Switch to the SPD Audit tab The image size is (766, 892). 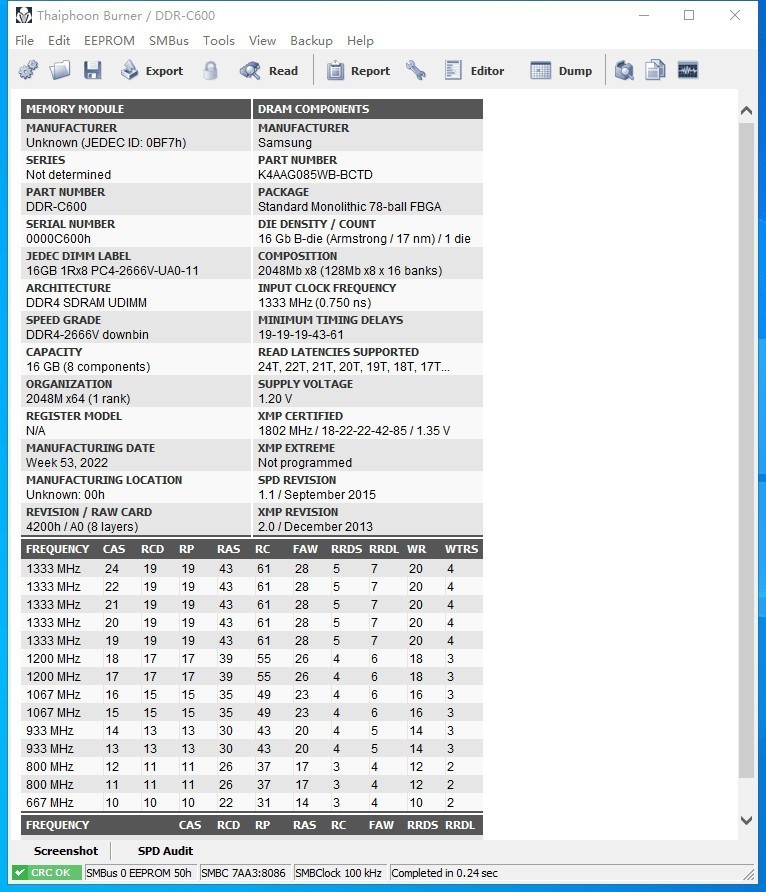pyautogui.click(x=165, y=850)
